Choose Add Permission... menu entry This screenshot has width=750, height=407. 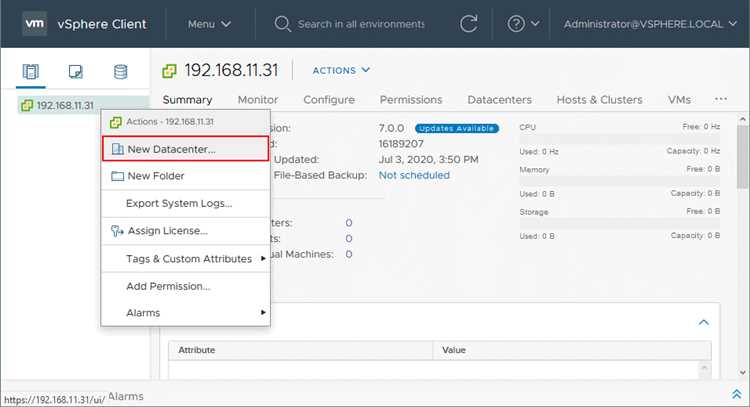click(x=185, y=286)
